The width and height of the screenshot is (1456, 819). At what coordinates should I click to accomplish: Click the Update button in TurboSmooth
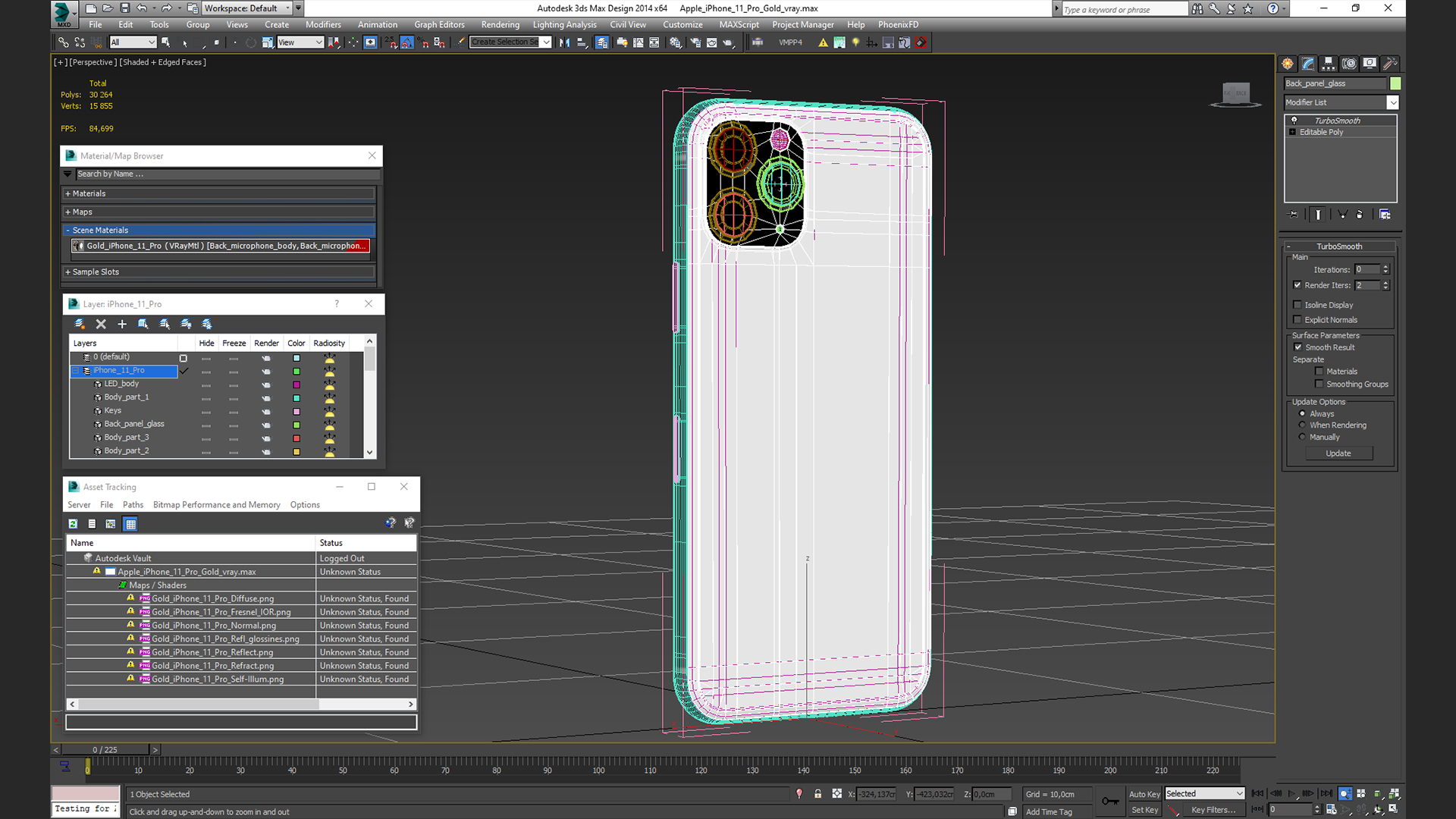tap(1338, 453)
